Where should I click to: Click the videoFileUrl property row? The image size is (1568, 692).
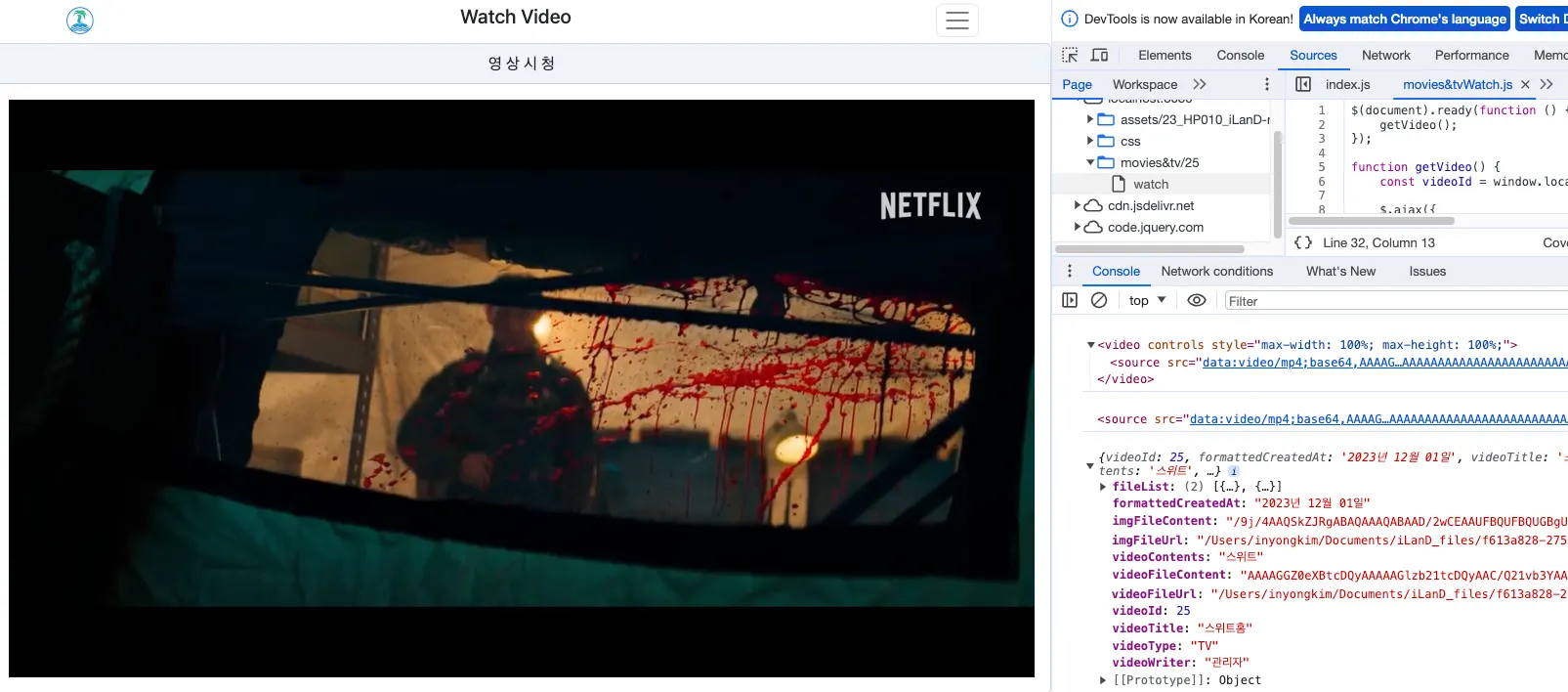(x=1339, y=594)
